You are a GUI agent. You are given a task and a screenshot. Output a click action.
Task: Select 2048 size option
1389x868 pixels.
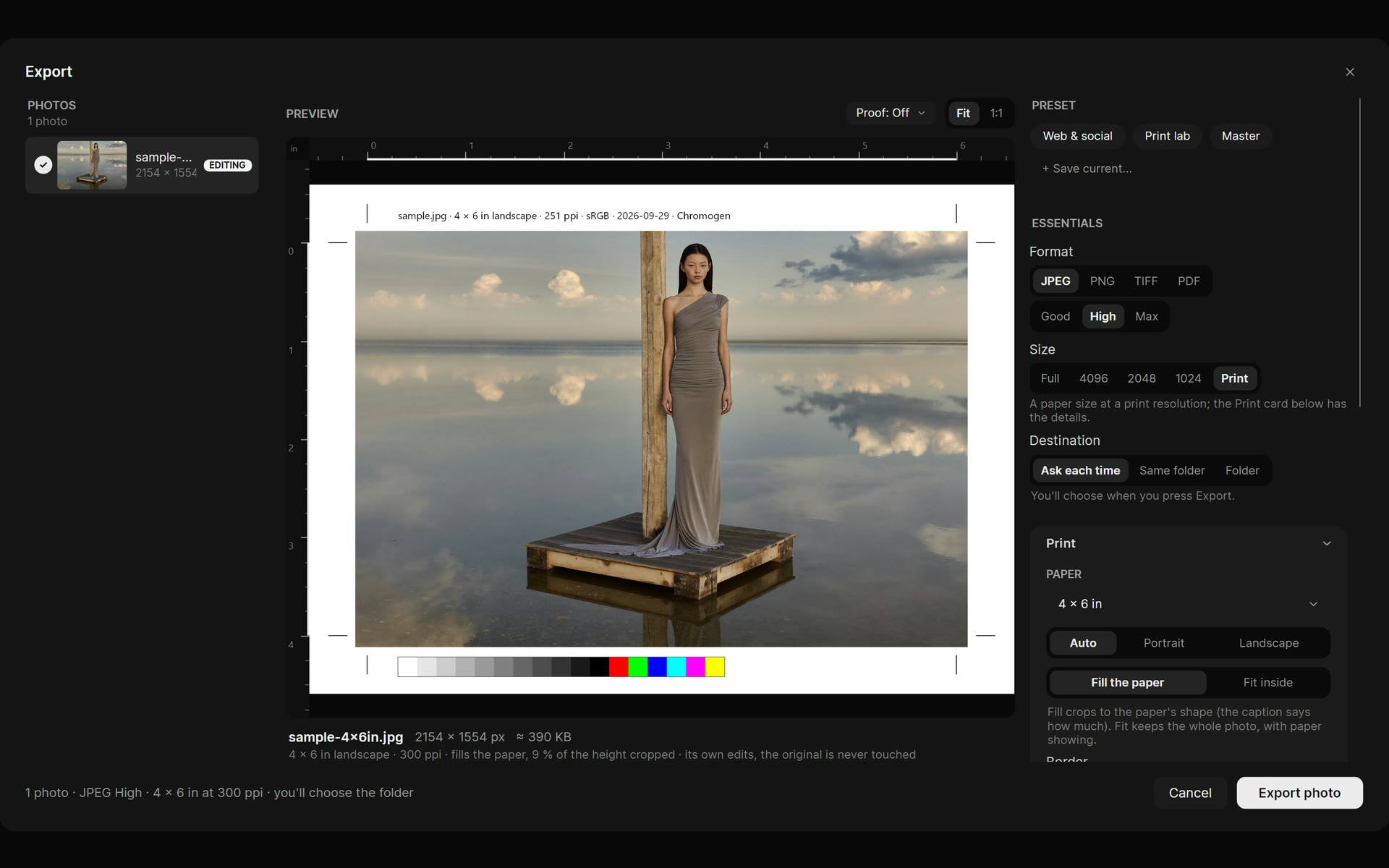[x=1141, y=378]
